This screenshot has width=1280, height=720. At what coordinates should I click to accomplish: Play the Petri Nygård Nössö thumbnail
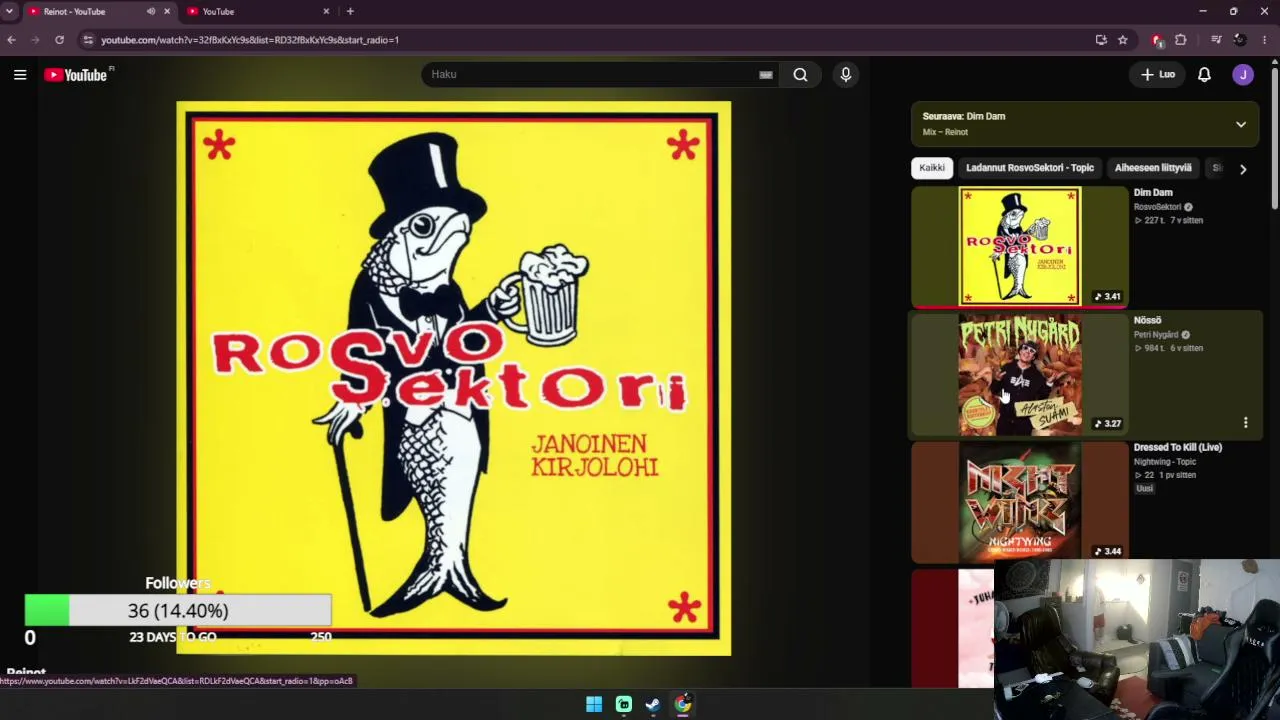point(1020,375)
